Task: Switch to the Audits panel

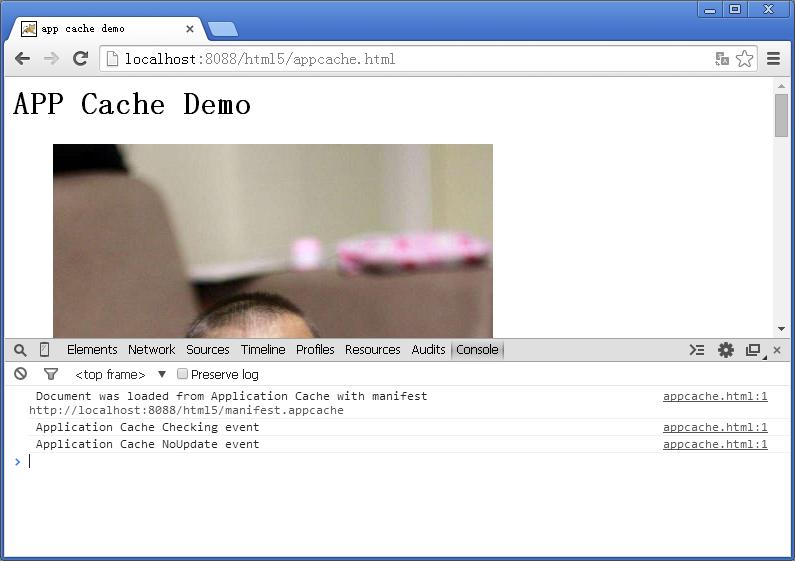Action: tap(428, 349)
